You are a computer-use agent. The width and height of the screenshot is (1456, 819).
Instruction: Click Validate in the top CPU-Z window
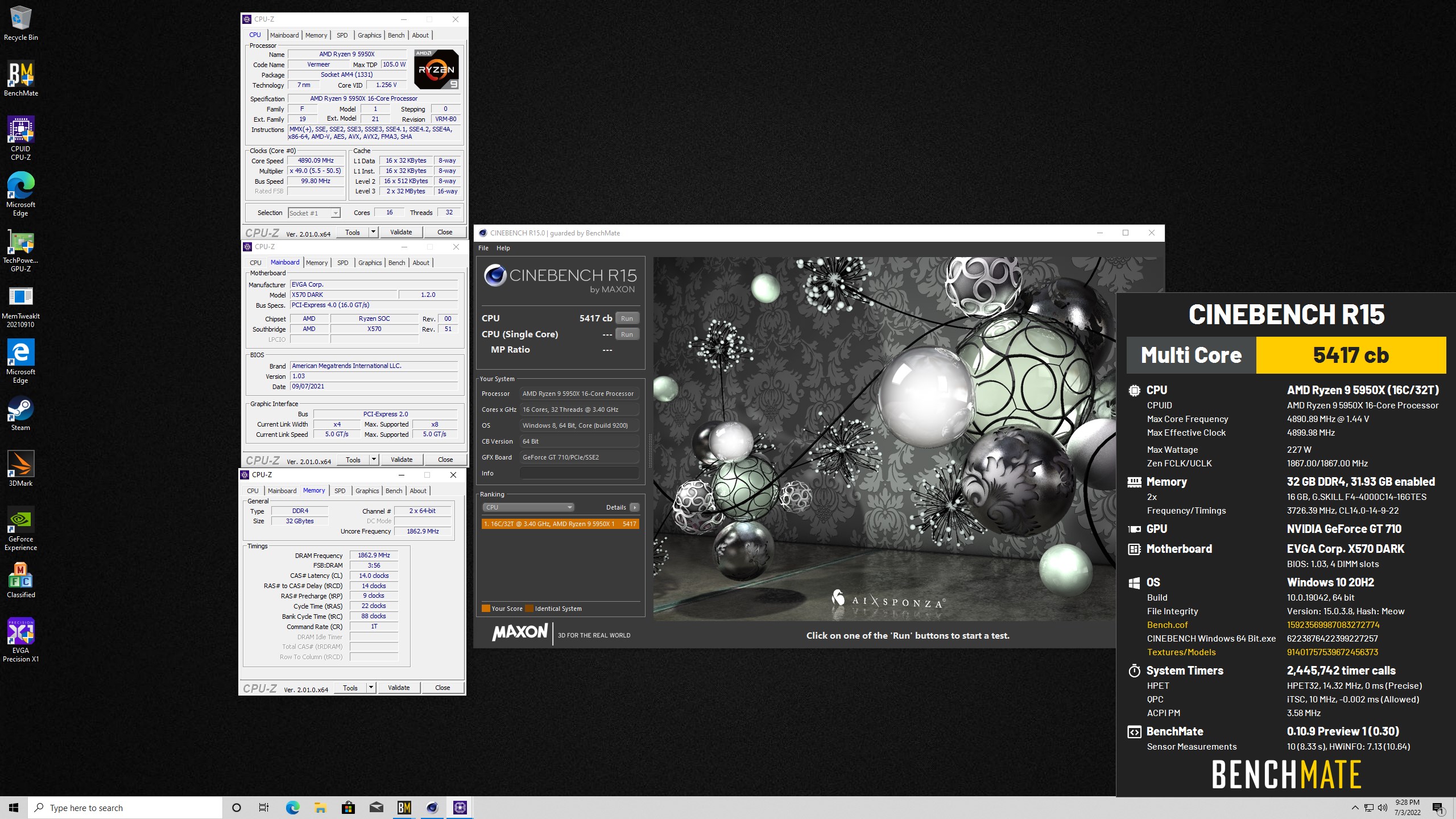[401, 232]
